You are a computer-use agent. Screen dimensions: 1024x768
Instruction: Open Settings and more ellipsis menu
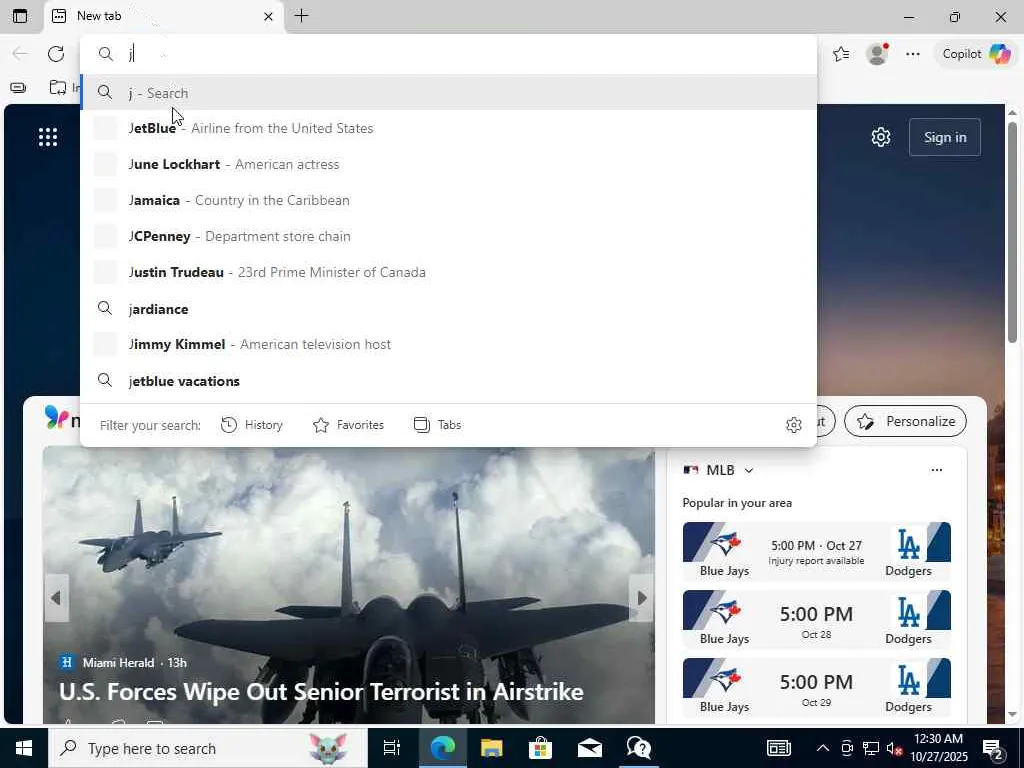point(913,54)
